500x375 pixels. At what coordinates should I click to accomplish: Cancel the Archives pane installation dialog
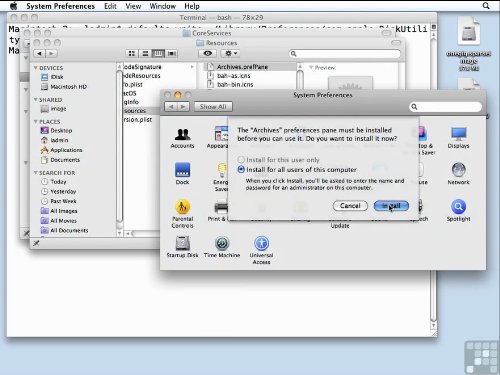click(x=350, y=206)
